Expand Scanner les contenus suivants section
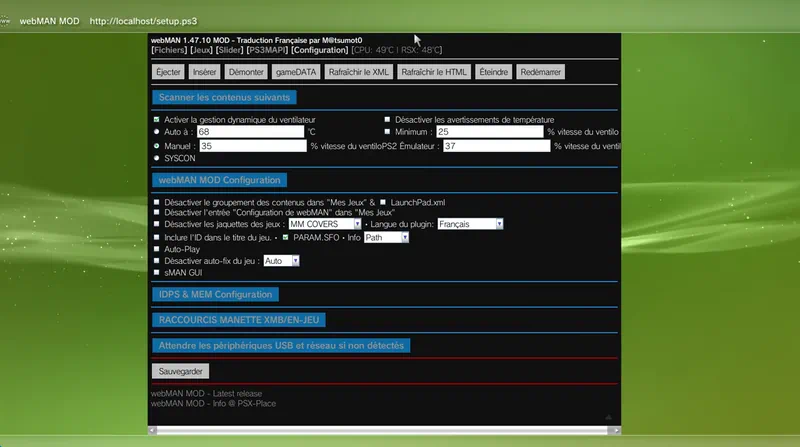 point(224,97)
